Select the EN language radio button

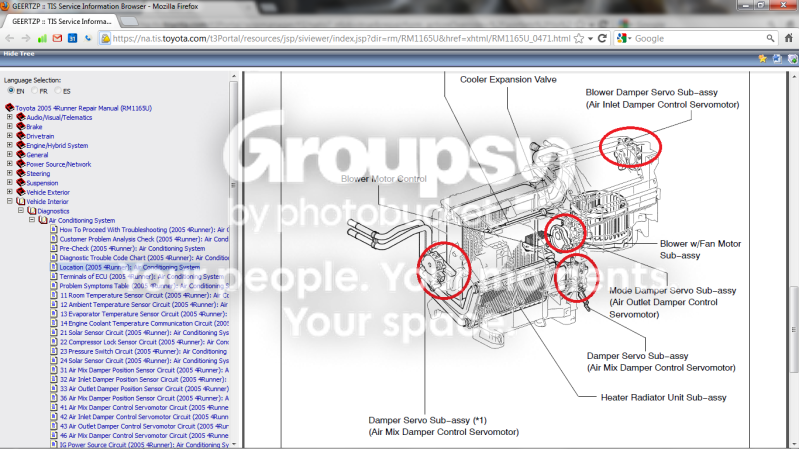(x=11, y=91)
